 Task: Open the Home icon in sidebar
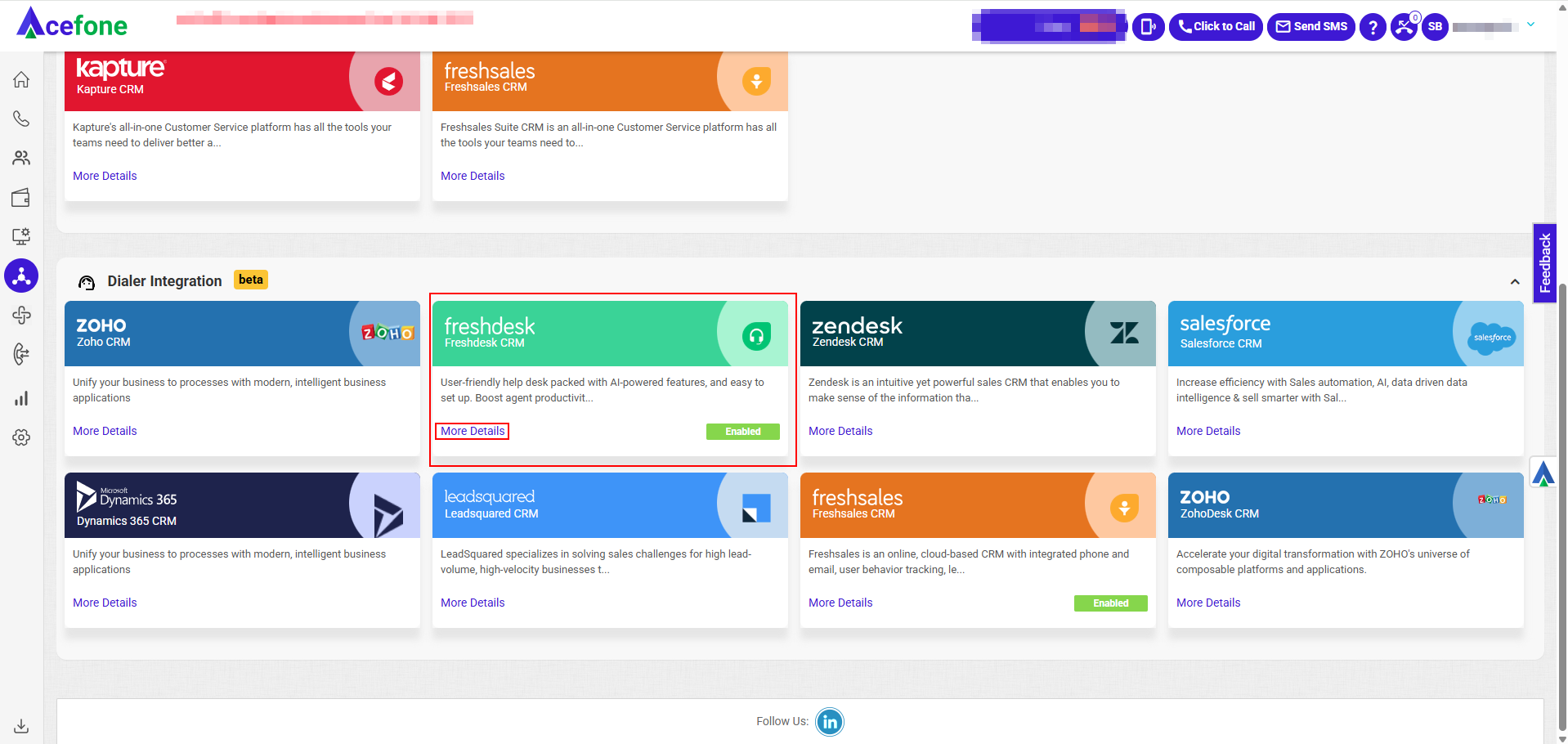tap(21, 79)
